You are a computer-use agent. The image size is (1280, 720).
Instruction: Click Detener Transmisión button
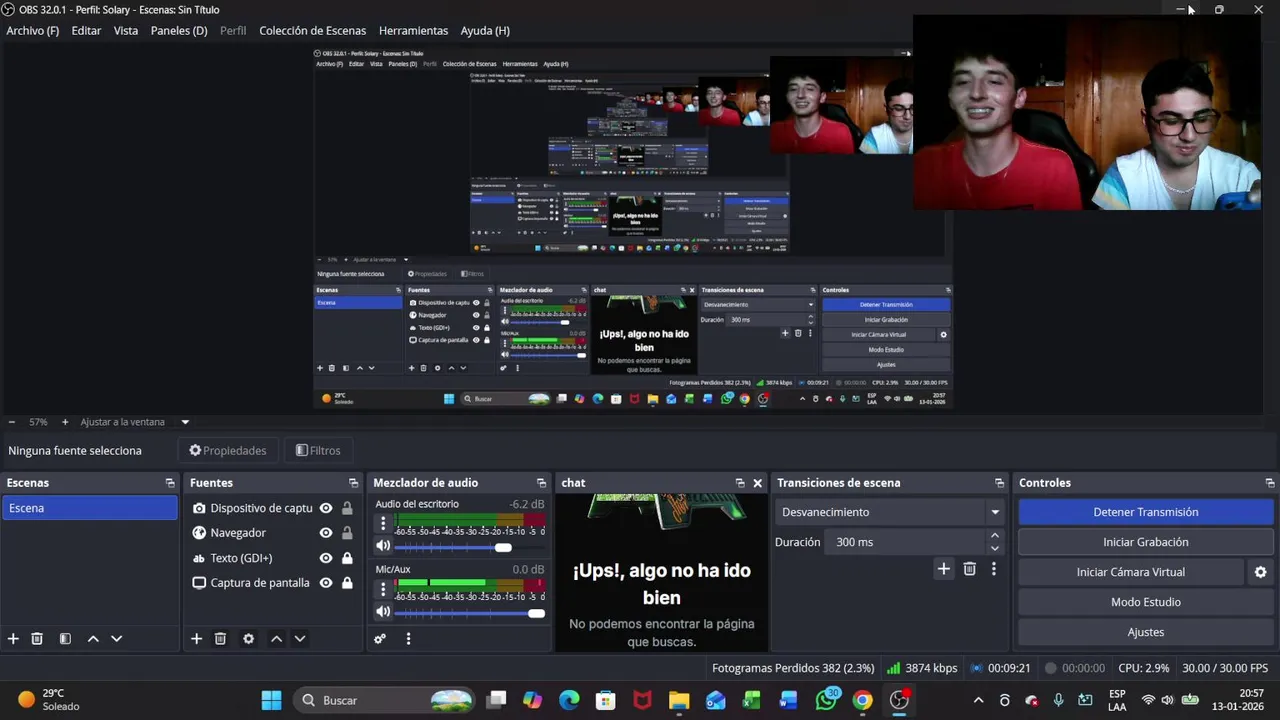pos(1145,512)
